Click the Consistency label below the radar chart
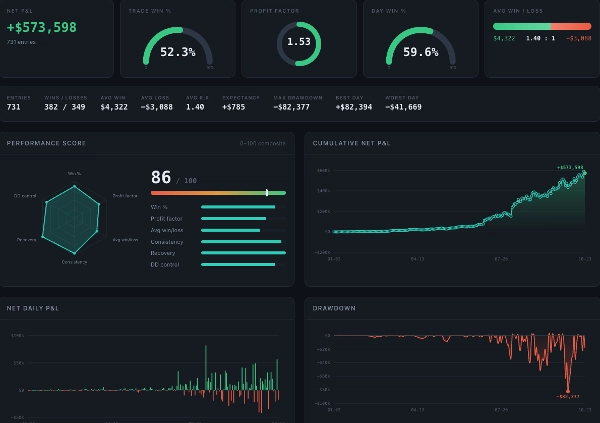This screenshot has width=600, height=423. click(x=74, y=262)
